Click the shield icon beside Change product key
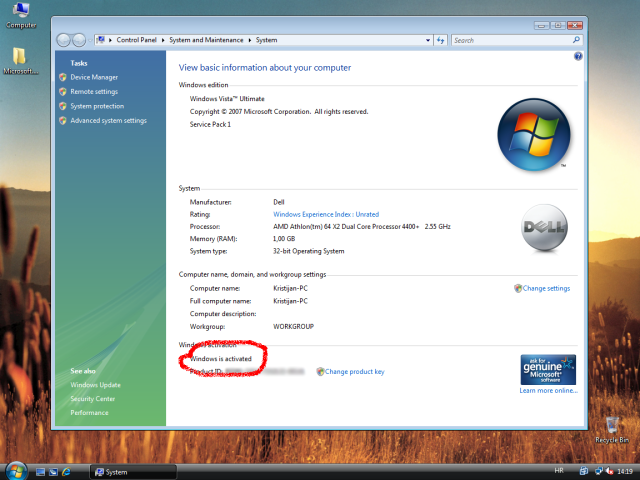This screenshot has height=480, width=640. click(x=320, y=371)
